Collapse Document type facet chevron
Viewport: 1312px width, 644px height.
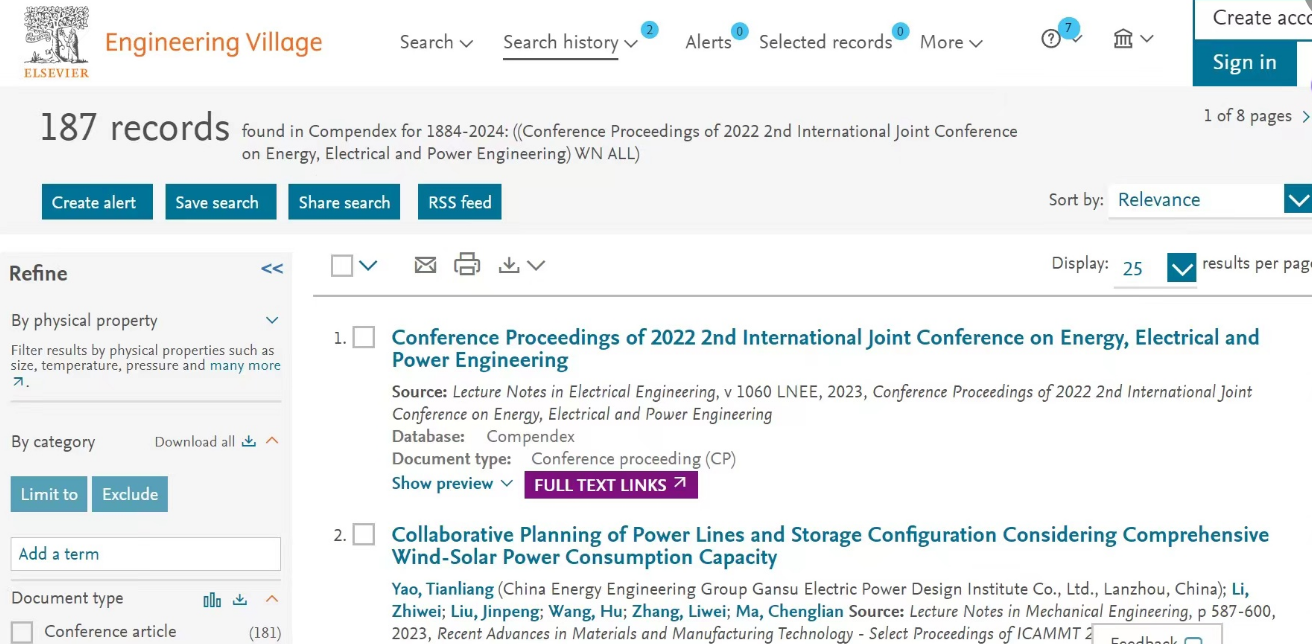[x=272, y=599]
